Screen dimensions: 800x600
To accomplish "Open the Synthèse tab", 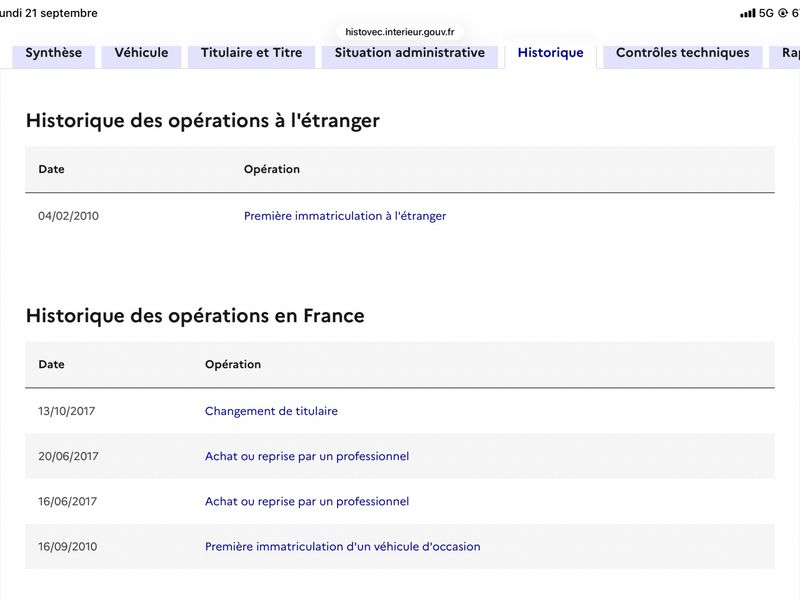I will click(x=54, y=55).
